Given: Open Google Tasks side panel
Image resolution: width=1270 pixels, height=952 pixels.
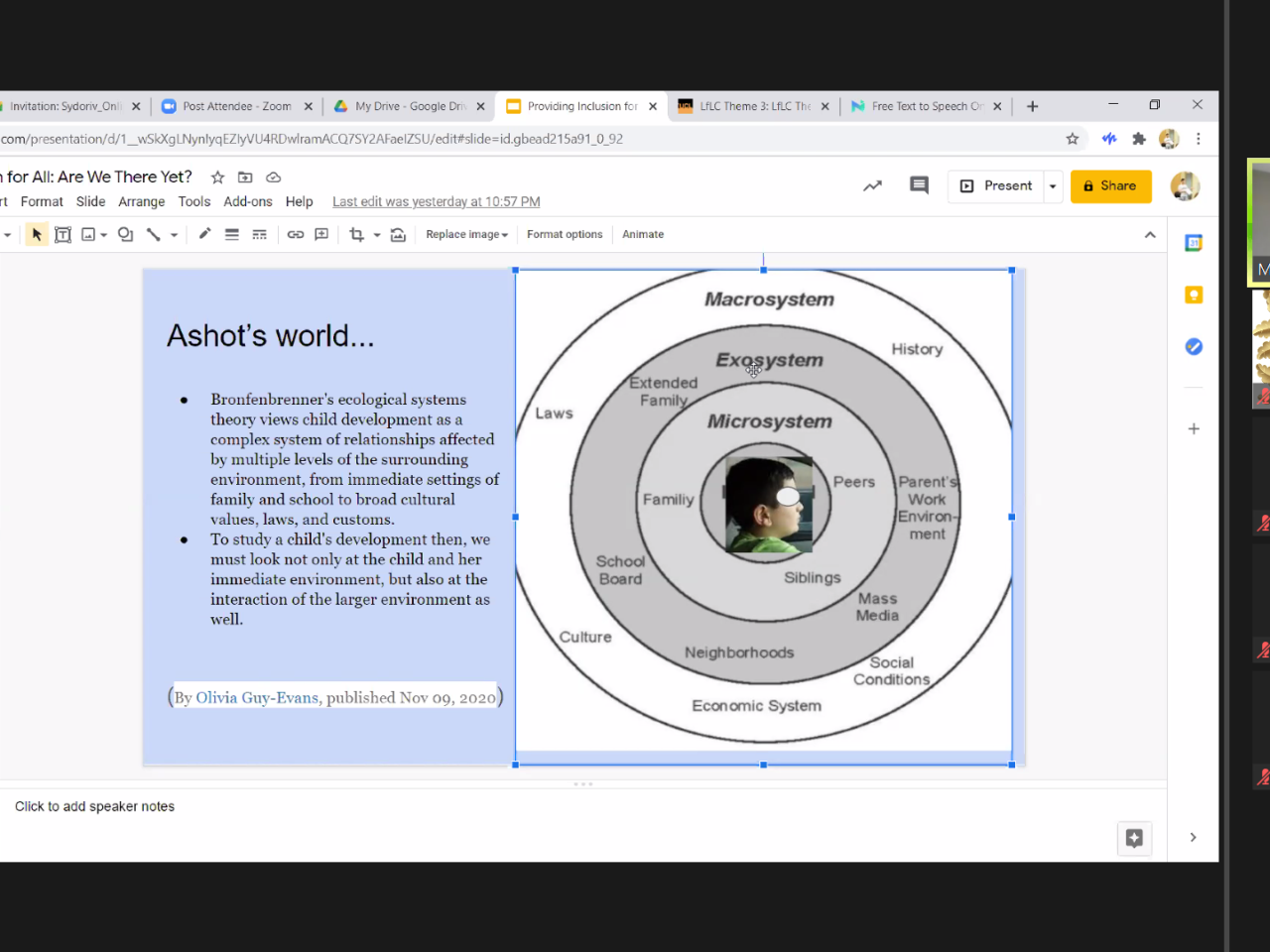Looking at the screenshot, I should pos(1194,346).
